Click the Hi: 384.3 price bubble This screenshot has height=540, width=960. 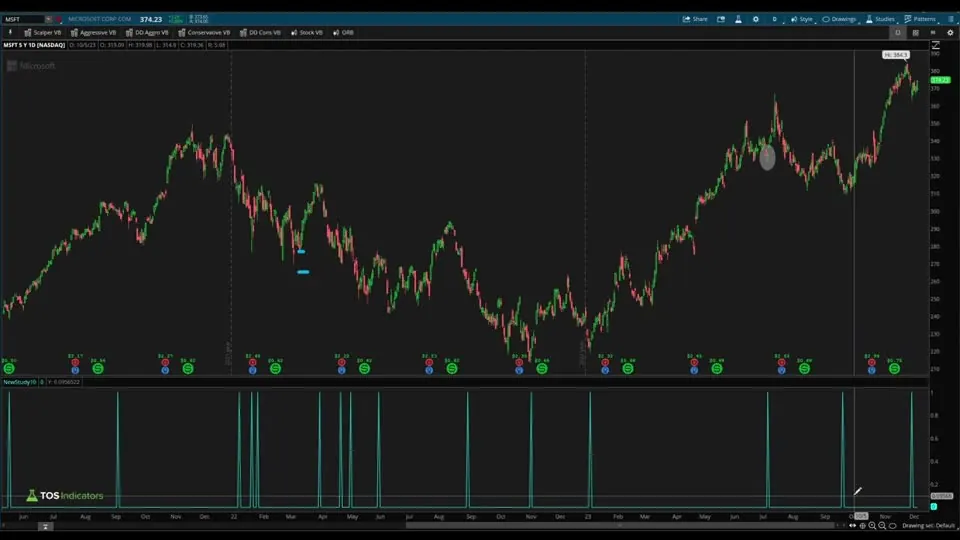(x=896, y=55)
